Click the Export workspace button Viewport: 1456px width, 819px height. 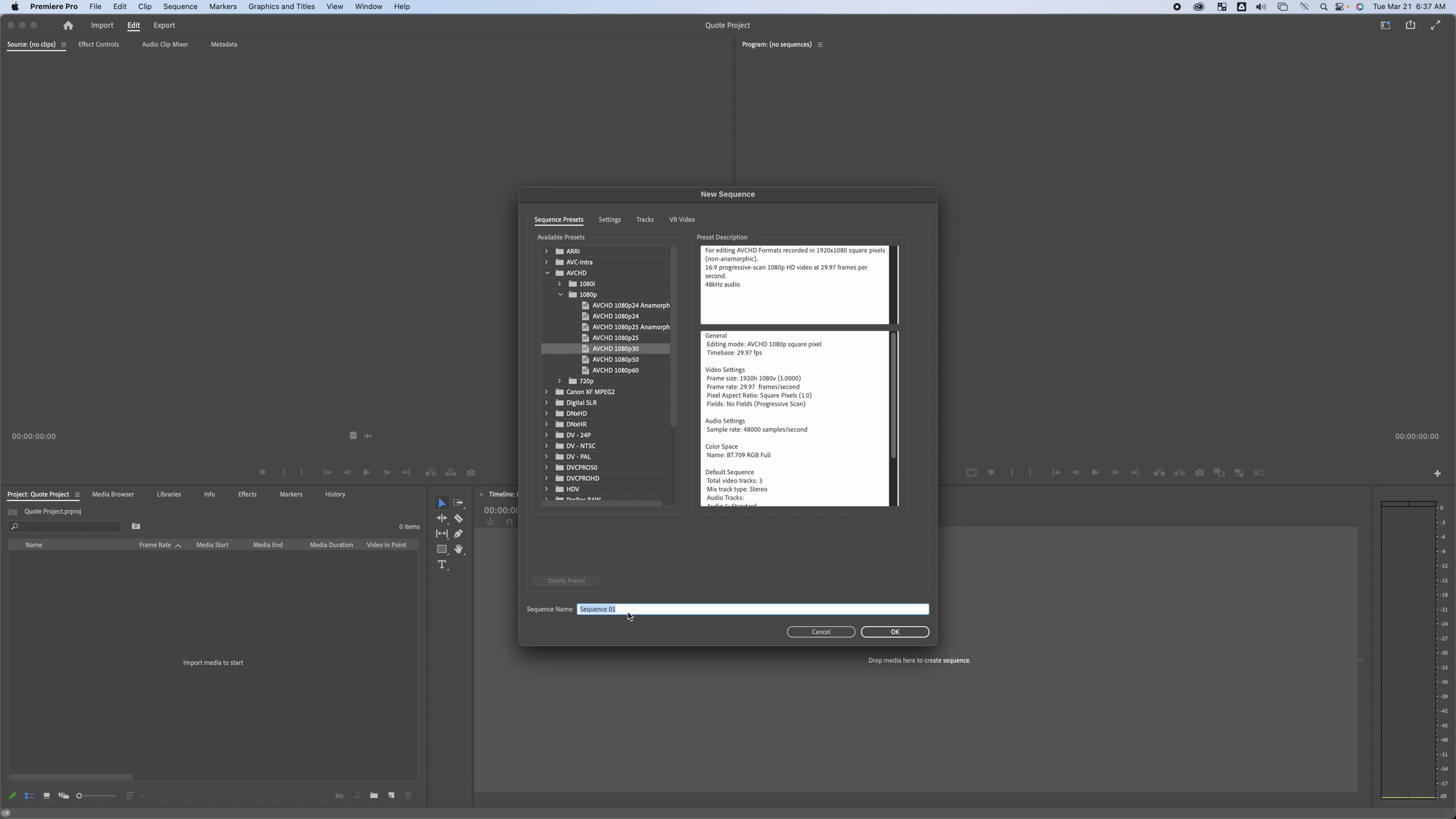point(164,25)
